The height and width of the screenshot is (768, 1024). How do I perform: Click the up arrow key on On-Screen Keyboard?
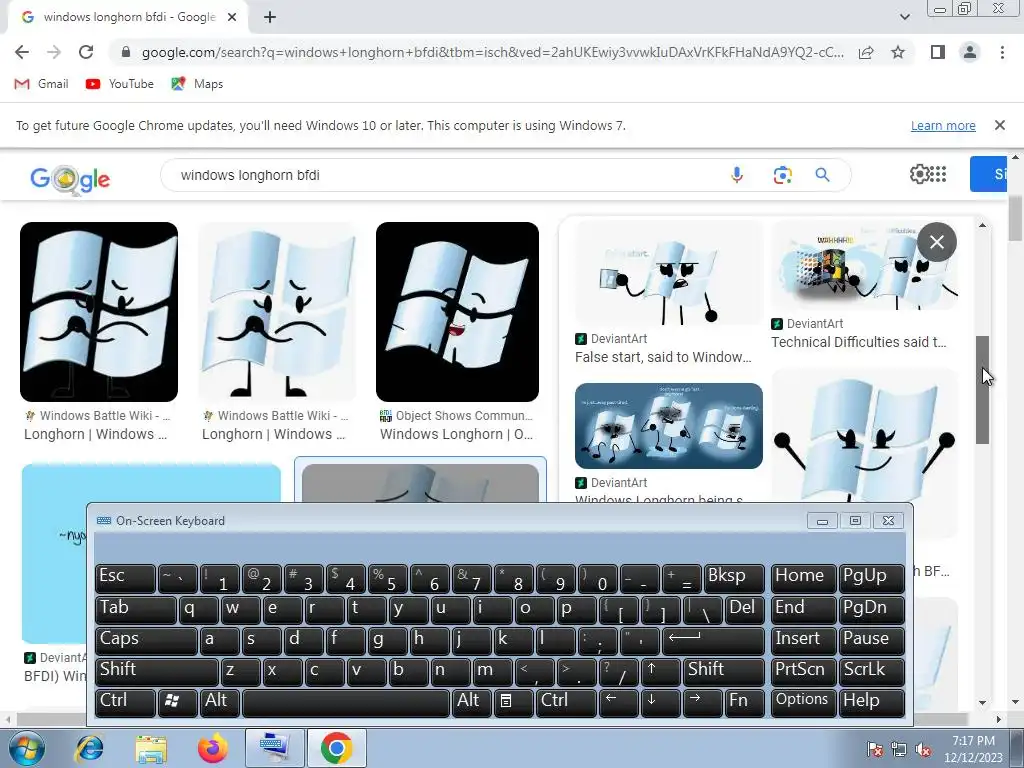click(660, 671)
